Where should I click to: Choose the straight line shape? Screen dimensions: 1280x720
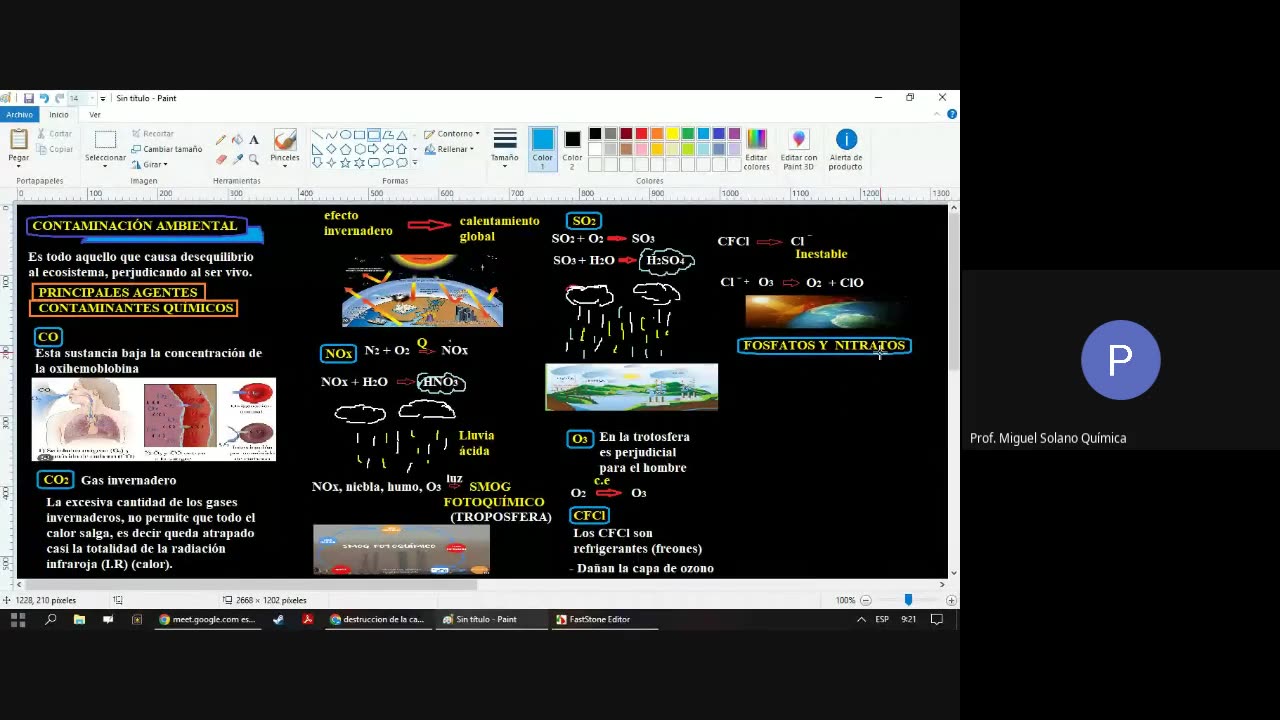point(317,135)
